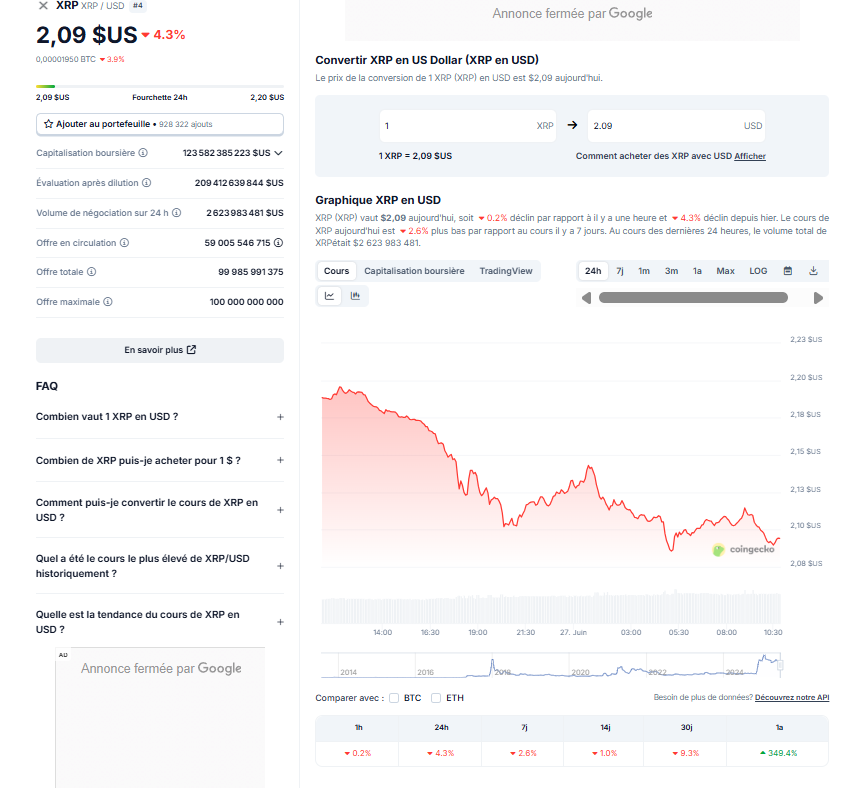
Task: Select the Max time range
Action: pyautogui.click(x=725, y=271)
